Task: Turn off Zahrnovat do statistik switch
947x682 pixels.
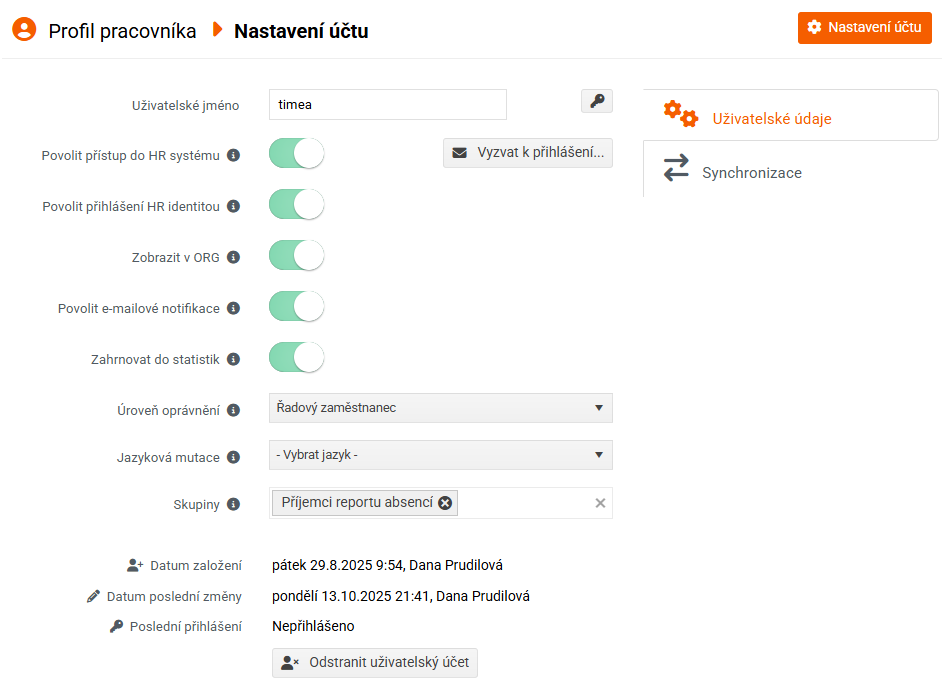Action: click(x=297, y=357)
